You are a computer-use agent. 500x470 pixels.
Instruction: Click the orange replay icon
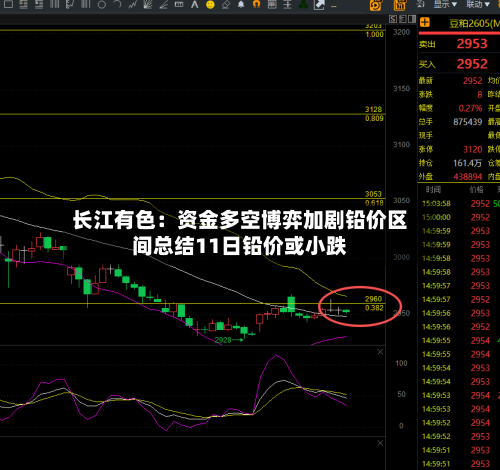pos(375,5)
